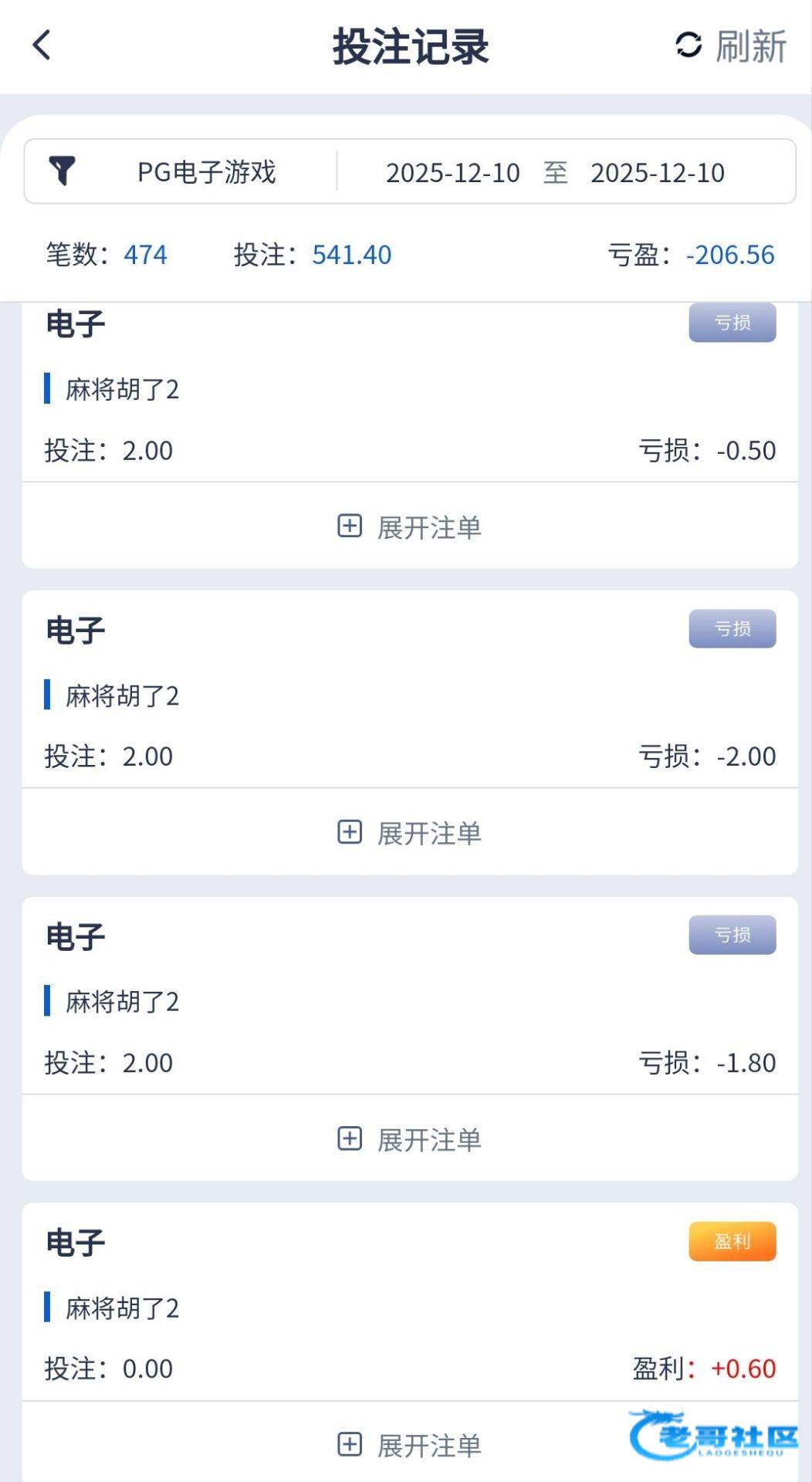
Task: Tap the 麻将胡了2 title with +0.60 profit
Action: (x=122, y=1308)
